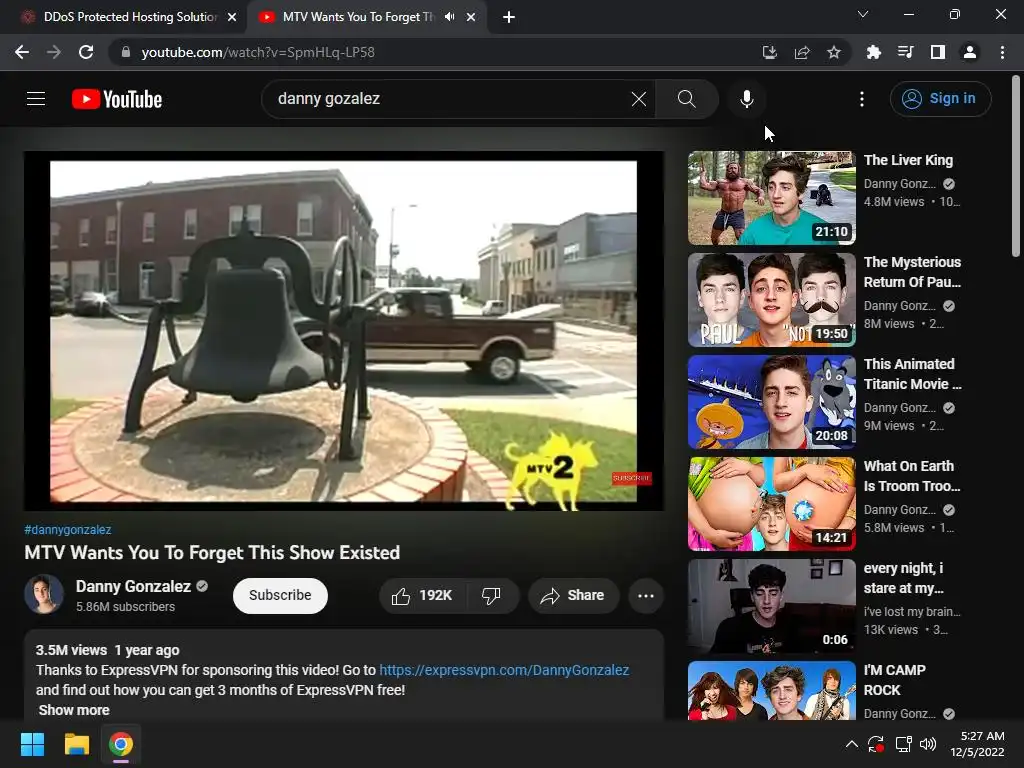This screenshot has height=768, width=1024.
Task: Dislike the video with thumbs-down icon
Action: pos(491,596)
